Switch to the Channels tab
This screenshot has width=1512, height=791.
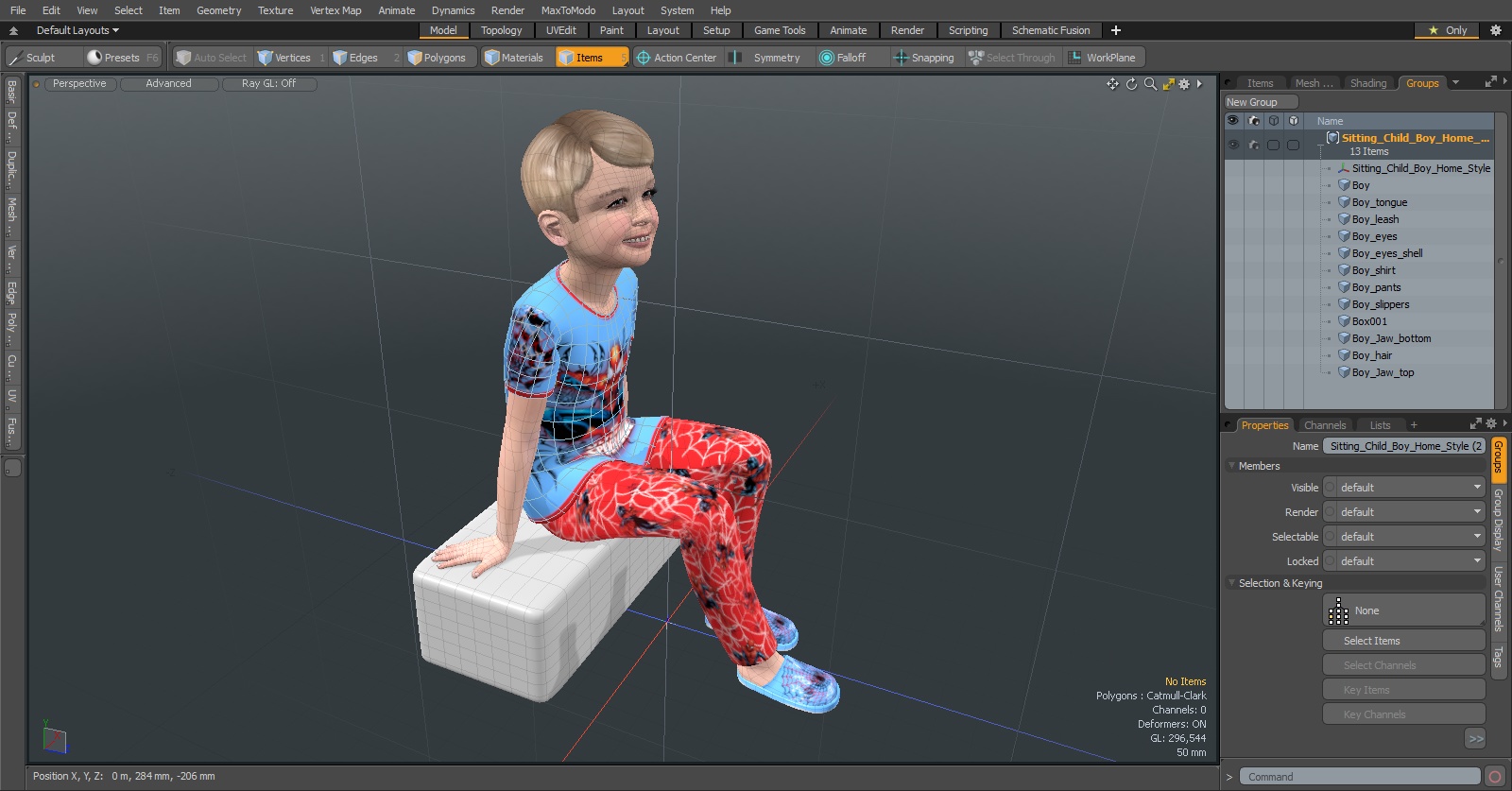coord(1325,425)
